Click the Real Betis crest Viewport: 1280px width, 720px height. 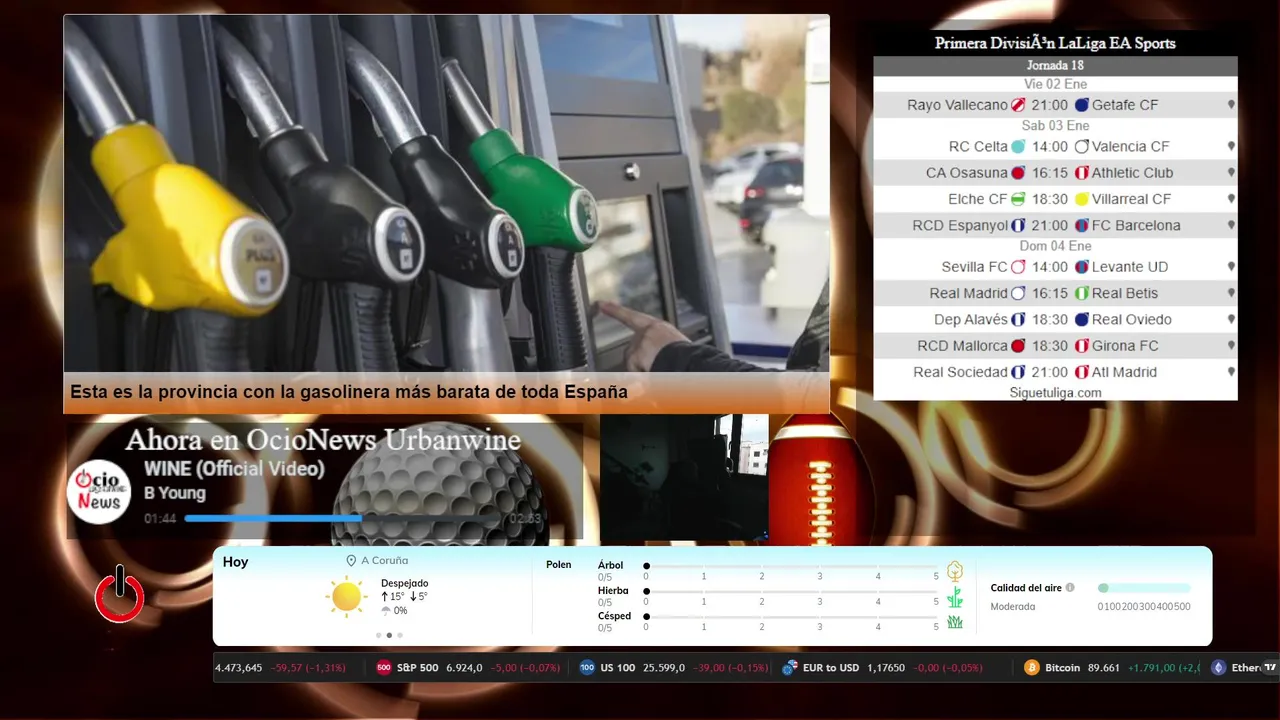pyautogui.click(x=1082, y=293)
